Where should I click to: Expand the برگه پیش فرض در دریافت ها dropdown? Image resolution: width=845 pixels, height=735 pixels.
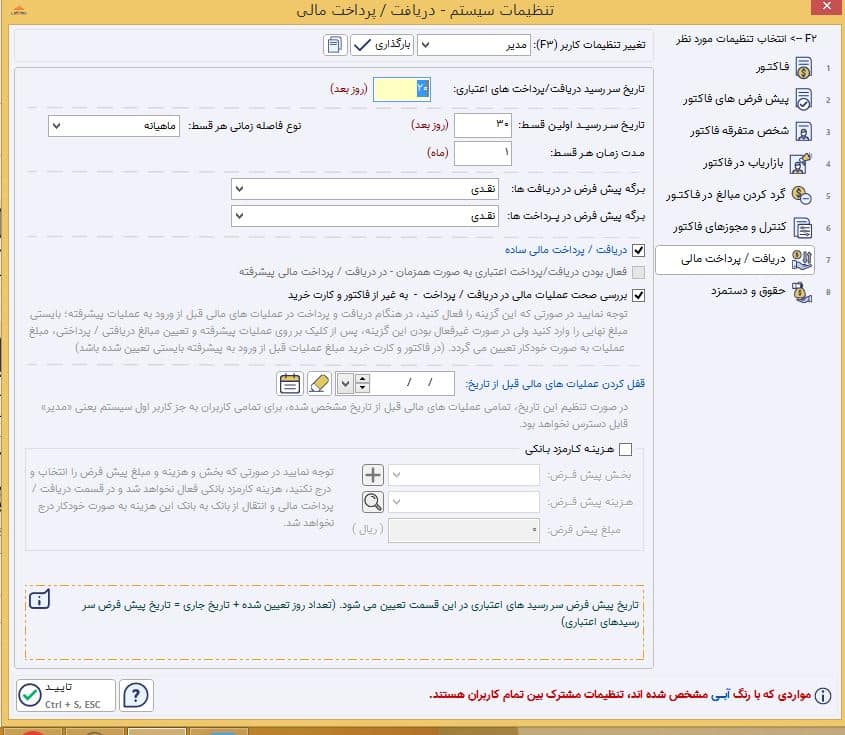pyautogui.click(x=365, y=189)
